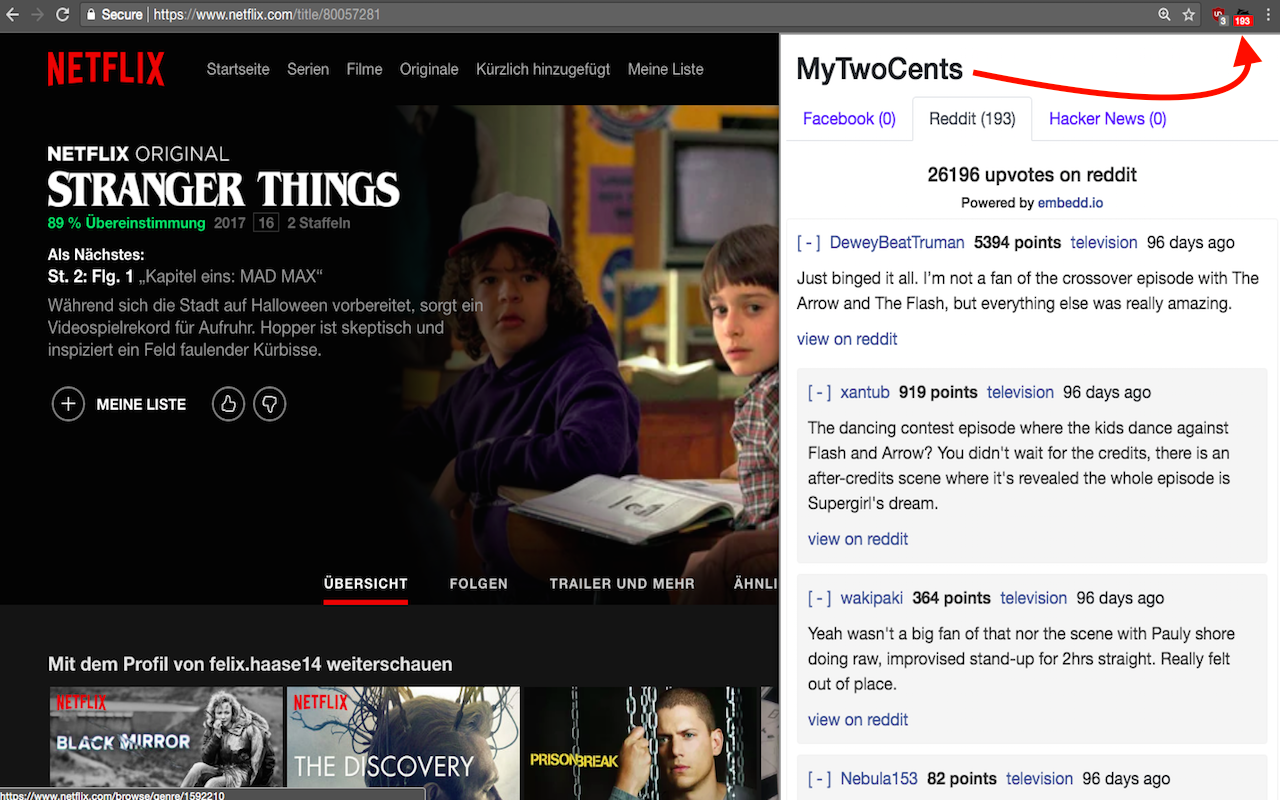
Task: Open Startseite in Netflix navigation
Action: coord(238,69)
